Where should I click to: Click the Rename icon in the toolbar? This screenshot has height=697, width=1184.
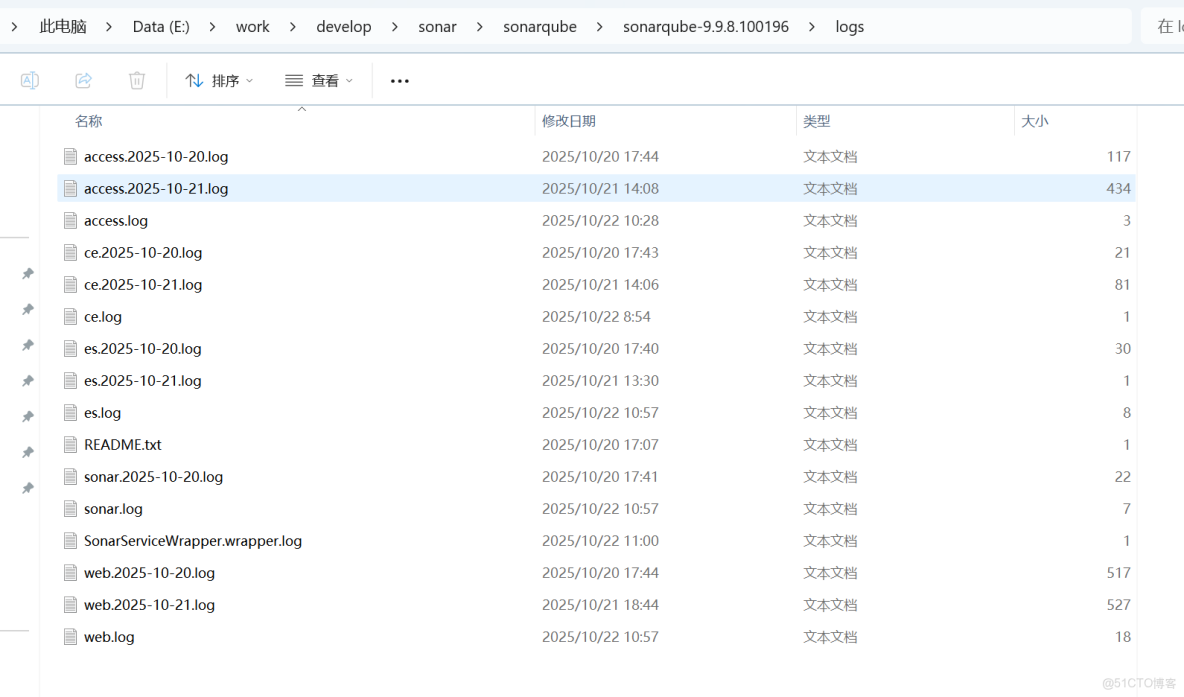tap(29, 80)
